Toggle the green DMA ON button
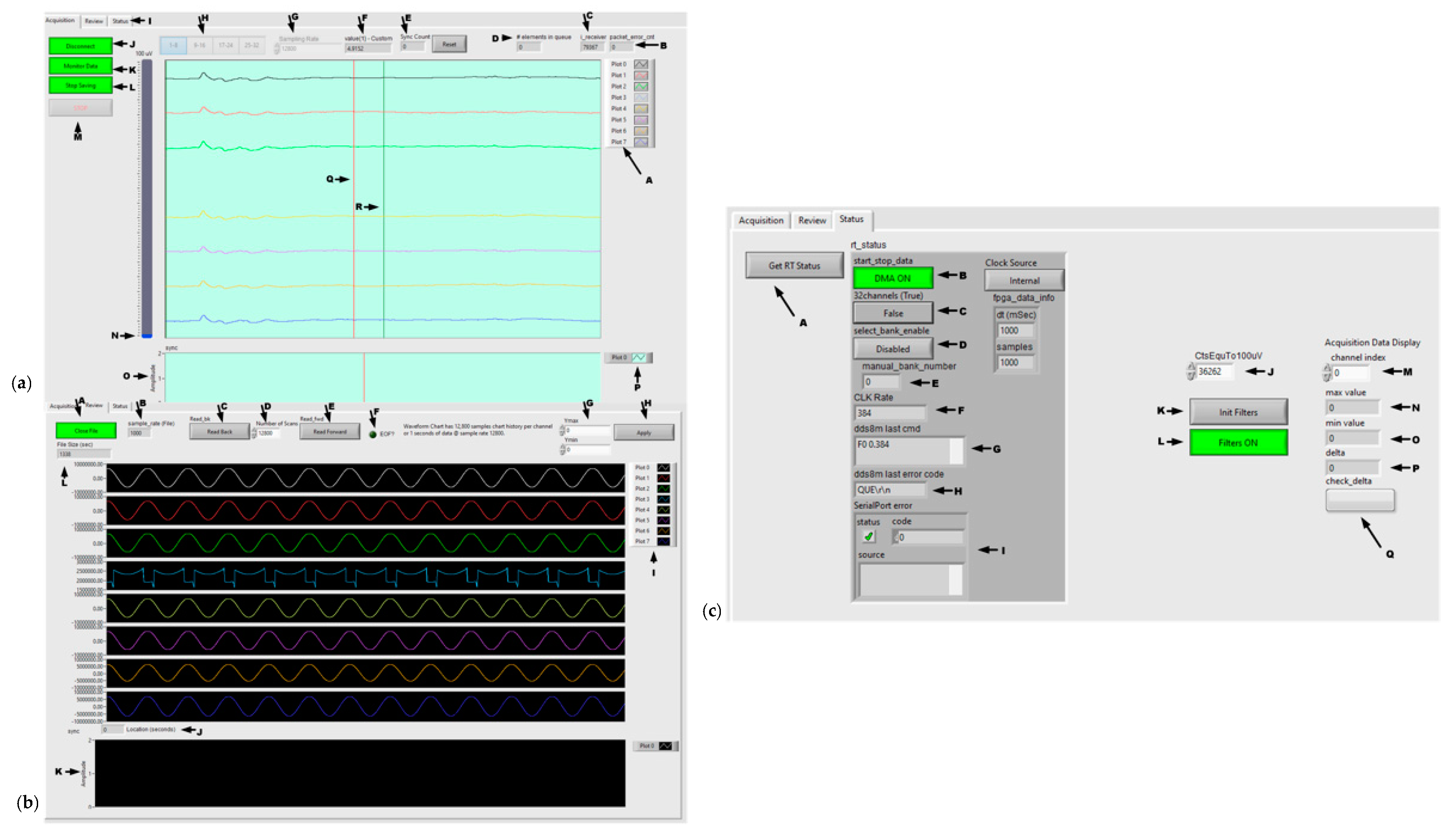Screen dimensions: 1454x840 892,279
